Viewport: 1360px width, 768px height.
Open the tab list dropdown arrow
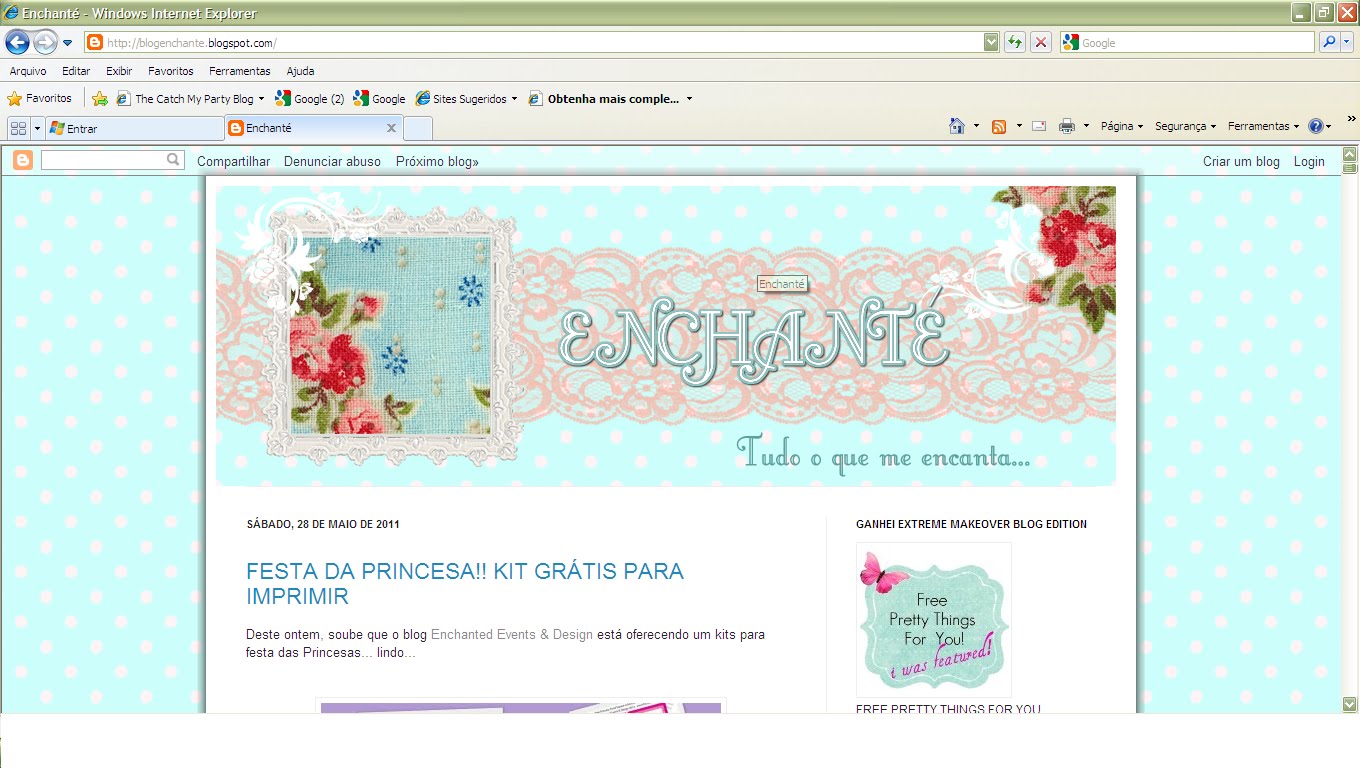37,128
